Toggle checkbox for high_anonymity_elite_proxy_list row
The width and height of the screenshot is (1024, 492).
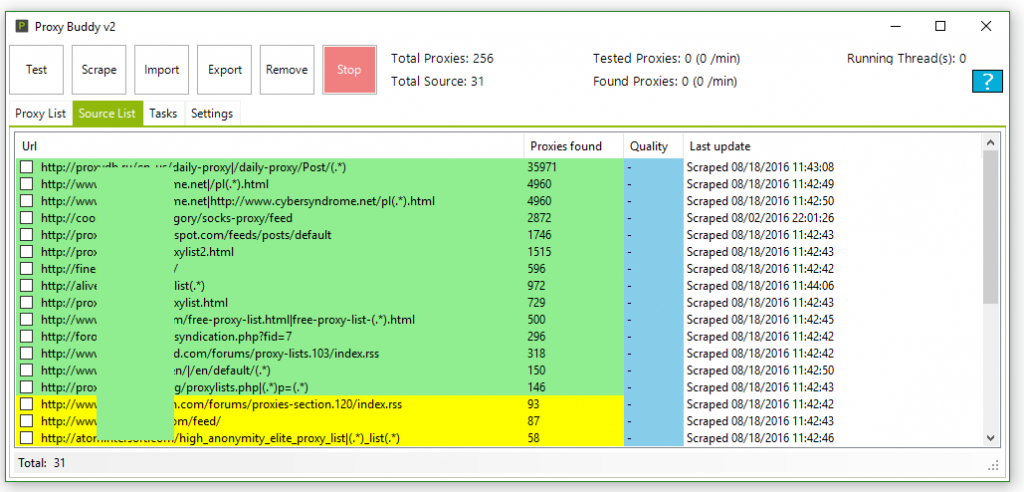27,438
